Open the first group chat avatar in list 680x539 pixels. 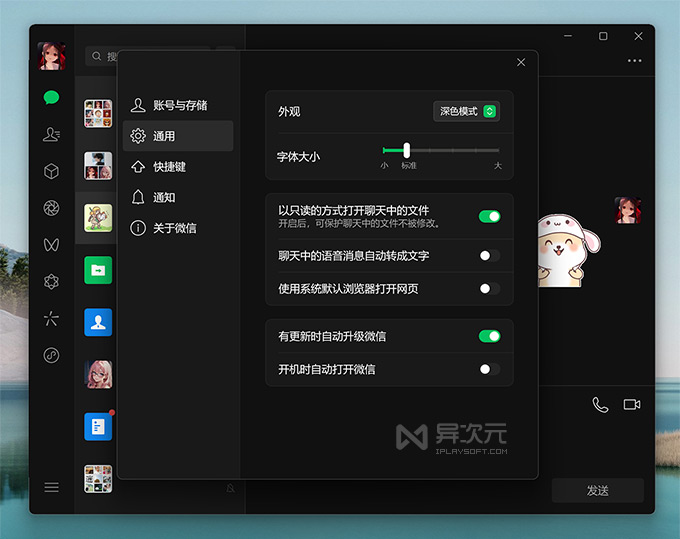[98, 114]
